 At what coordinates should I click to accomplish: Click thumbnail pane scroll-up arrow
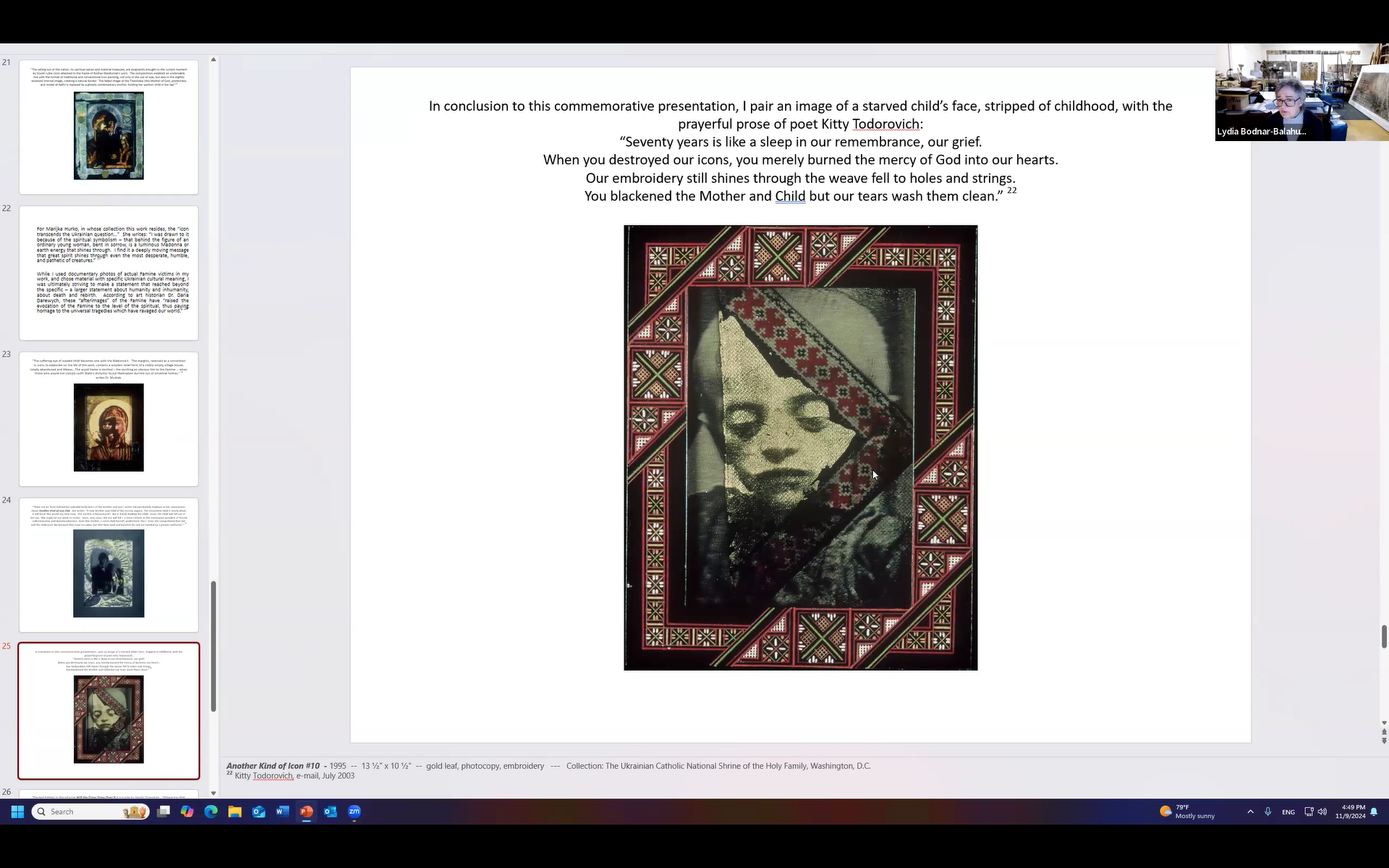[x=213, y=59]
